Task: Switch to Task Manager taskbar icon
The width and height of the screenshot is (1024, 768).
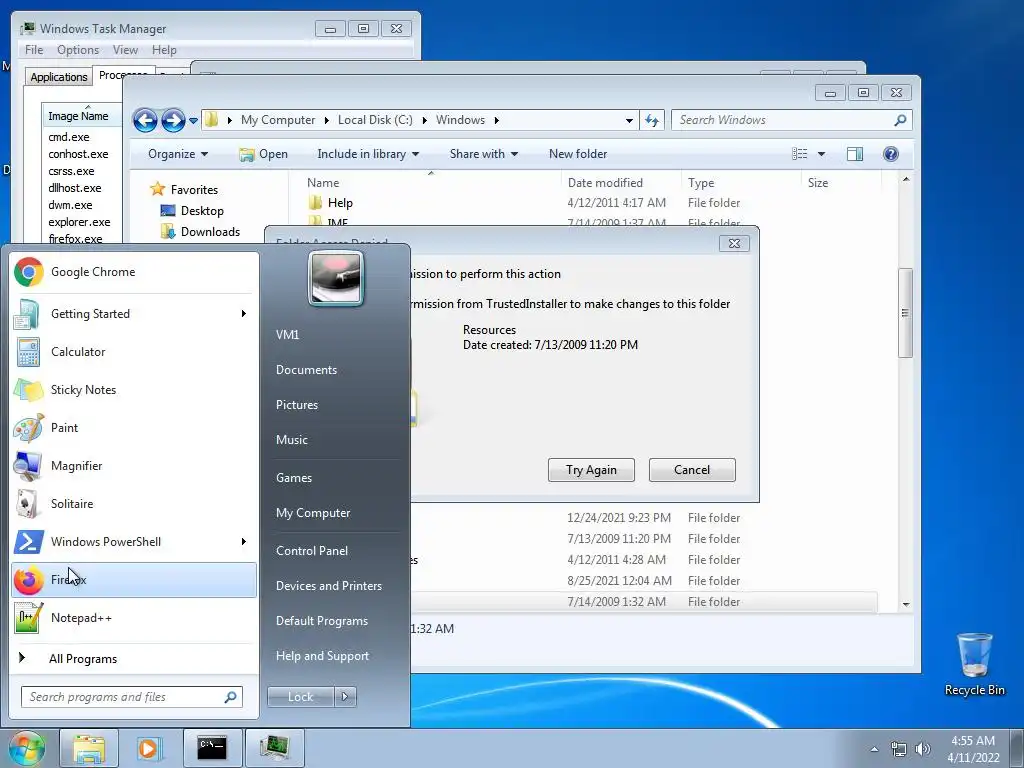Action: pos(274,748)
